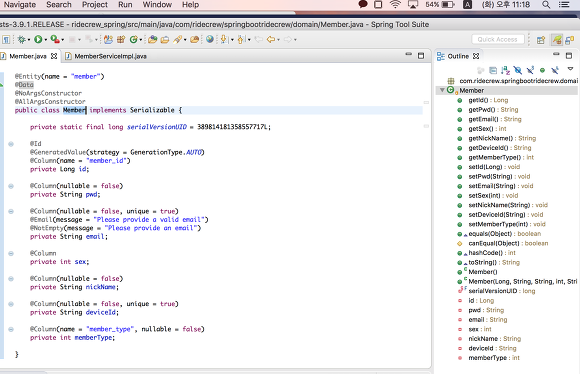Go to Previous Annotation arrow icon
This screenshot has width=580, height=374.
coord(241,39)
